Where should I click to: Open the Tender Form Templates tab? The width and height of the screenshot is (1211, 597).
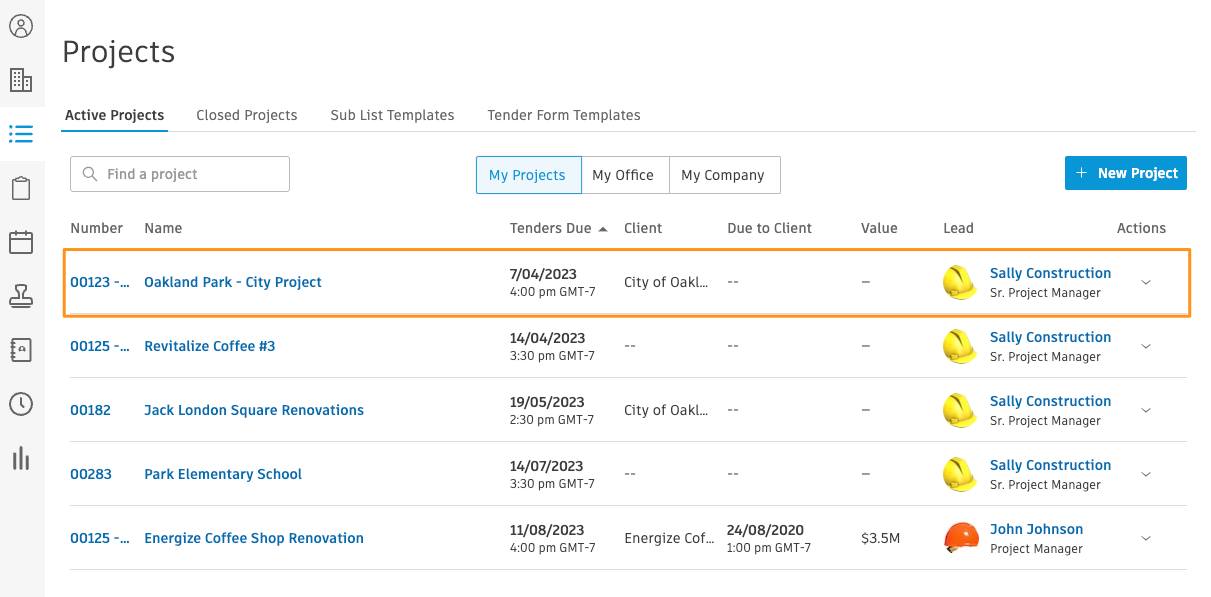click(564, 115)
